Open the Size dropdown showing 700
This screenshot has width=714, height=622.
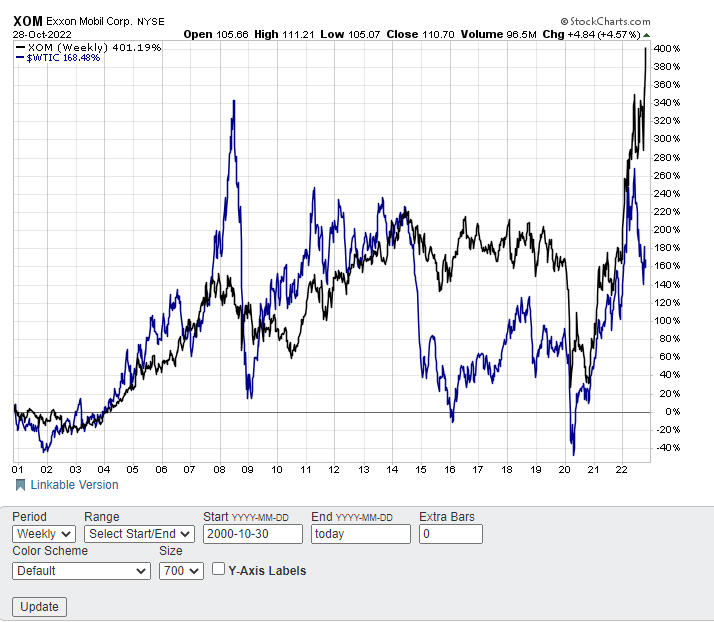181,571
